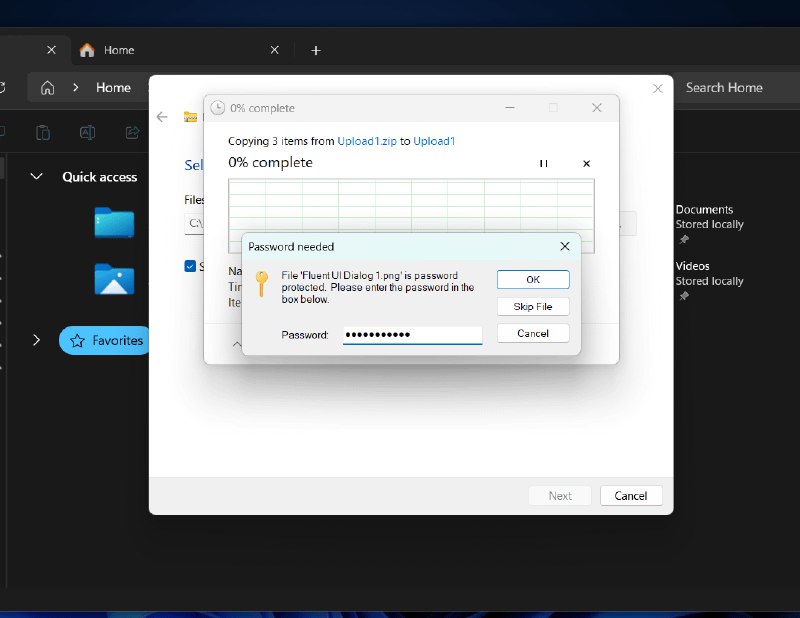
Task: Collapse the Quick access section
Action: (x=36, y=177)
